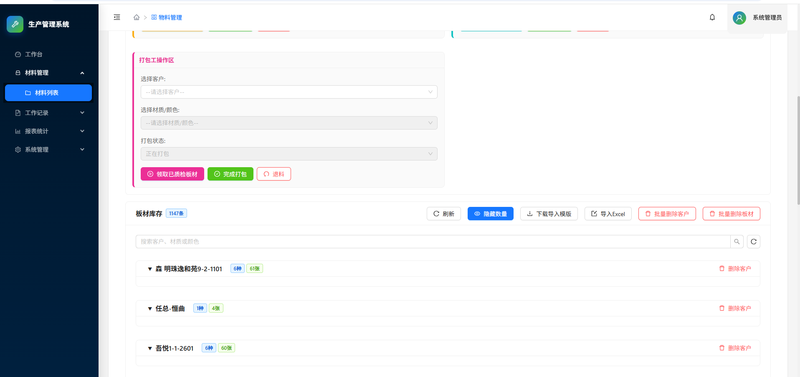Click the sidebar collapse menu icon
The image size is (800, 377).
pyautogui.click(x=117, y=17)
